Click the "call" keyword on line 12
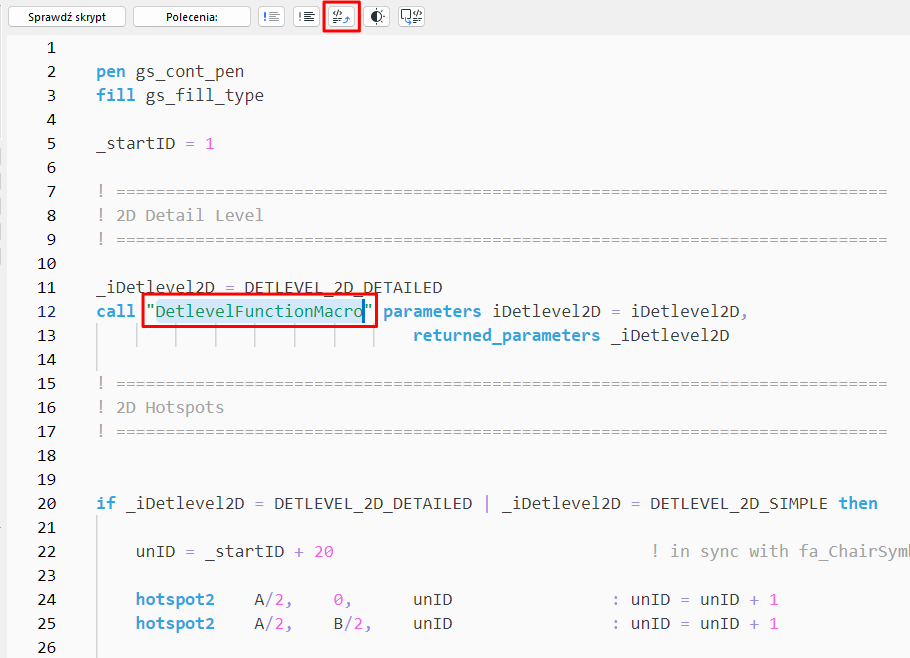This screenshot has width=910, height=658. 114,311
